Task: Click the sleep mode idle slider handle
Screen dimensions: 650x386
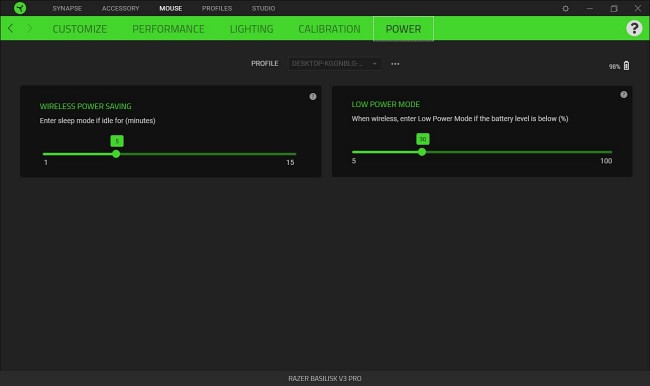Action: point(116,154)
